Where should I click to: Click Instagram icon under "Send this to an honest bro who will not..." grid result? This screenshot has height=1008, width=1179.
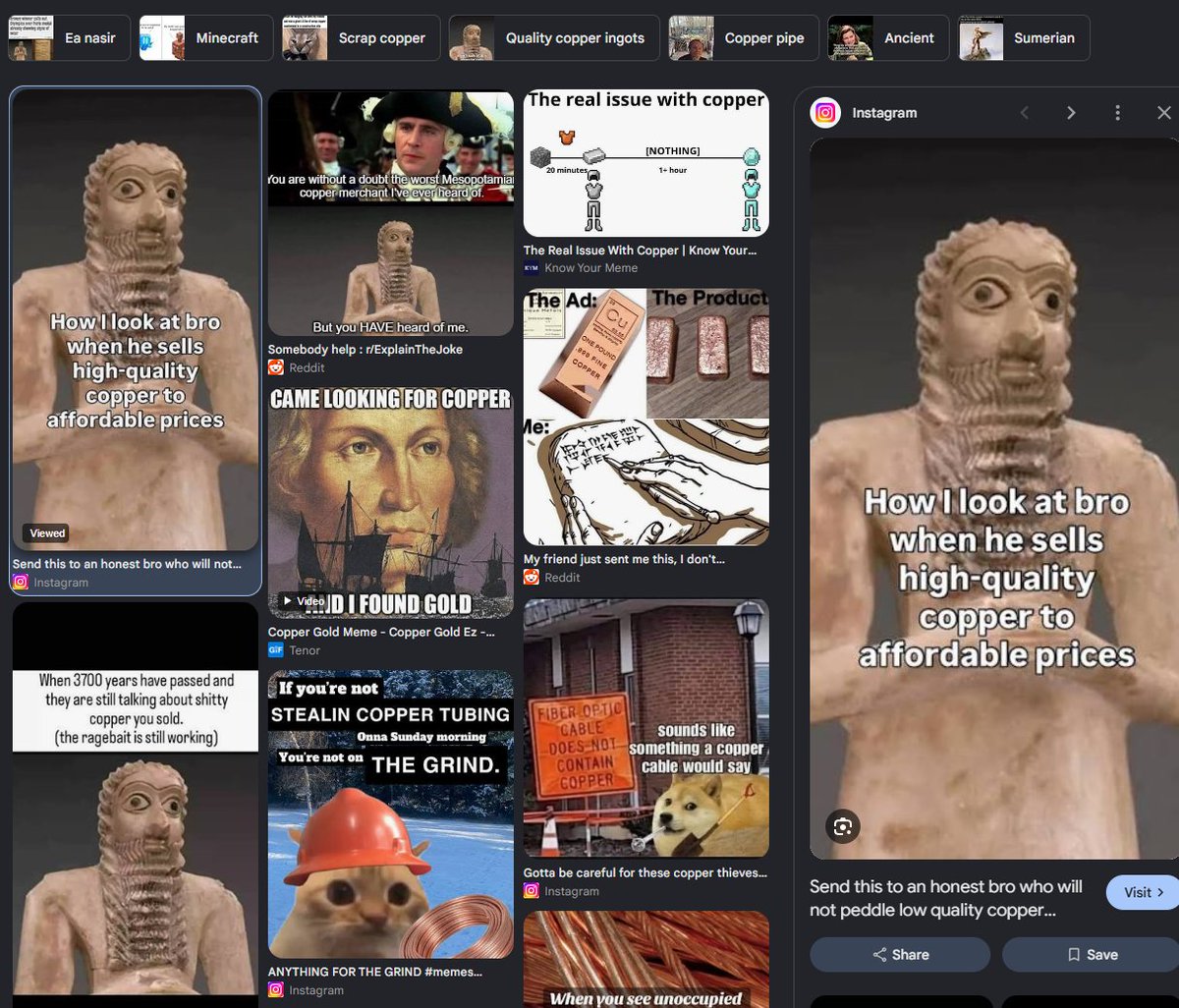coord(20,583)
